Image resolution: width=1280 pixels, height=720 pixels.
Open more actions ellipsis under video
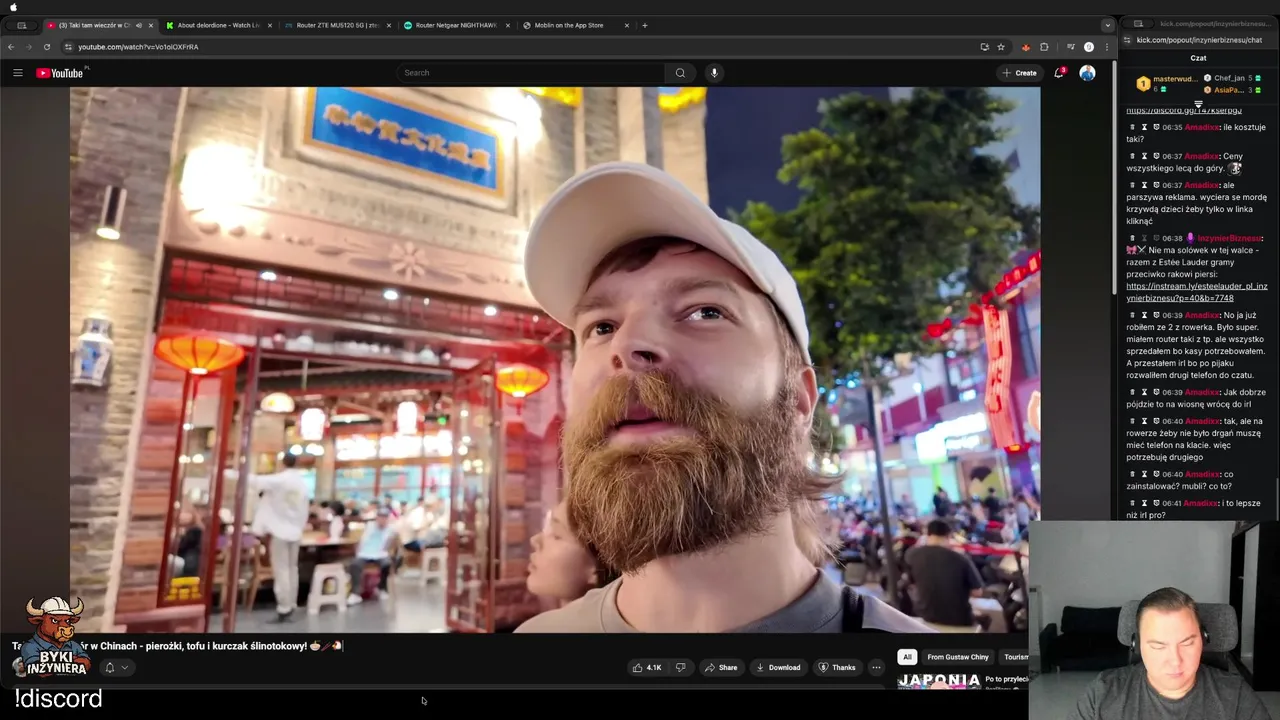876,667
